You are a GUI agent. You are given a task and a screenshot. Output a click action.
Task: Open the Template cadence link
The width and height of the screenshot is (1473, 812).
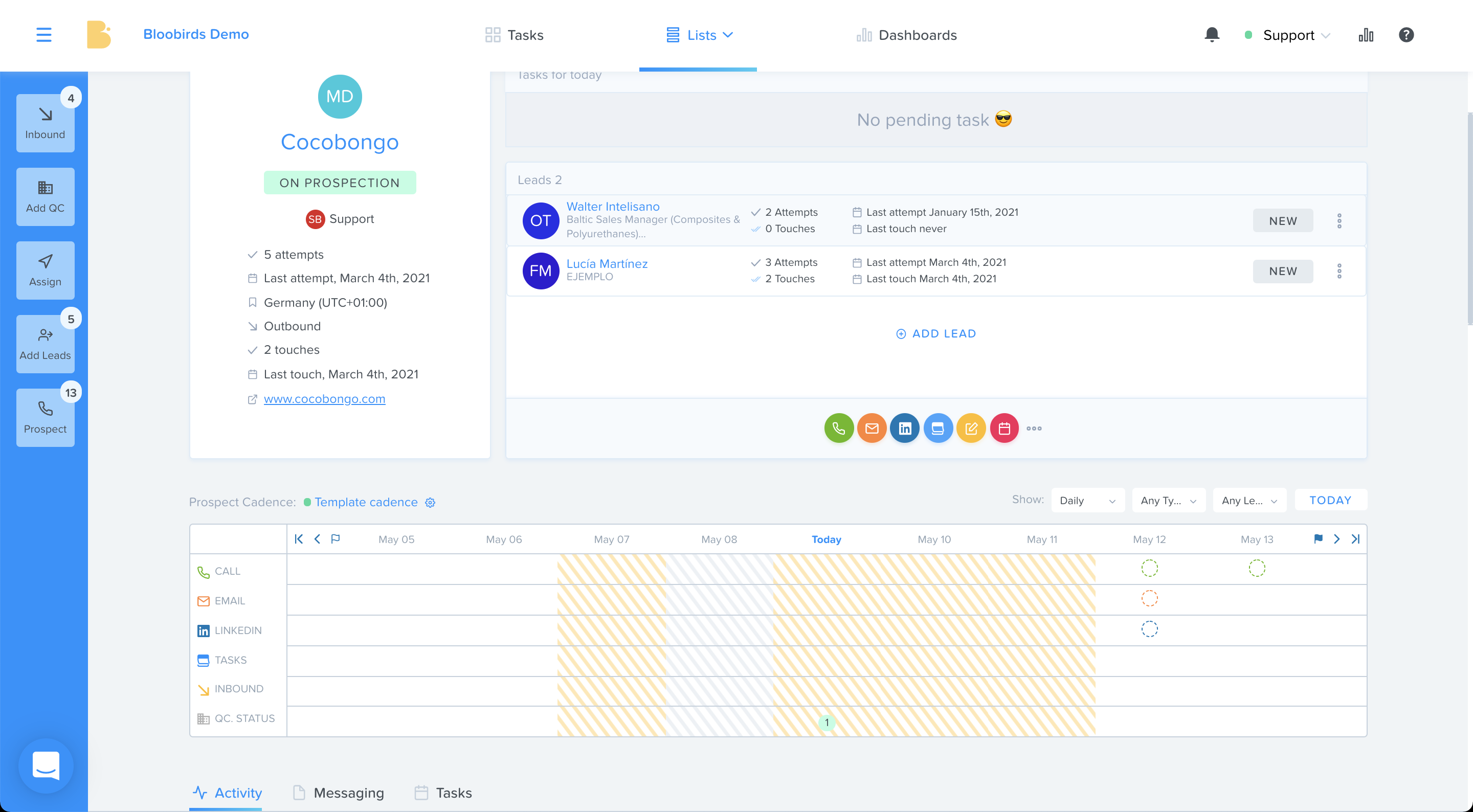point(366,502)
